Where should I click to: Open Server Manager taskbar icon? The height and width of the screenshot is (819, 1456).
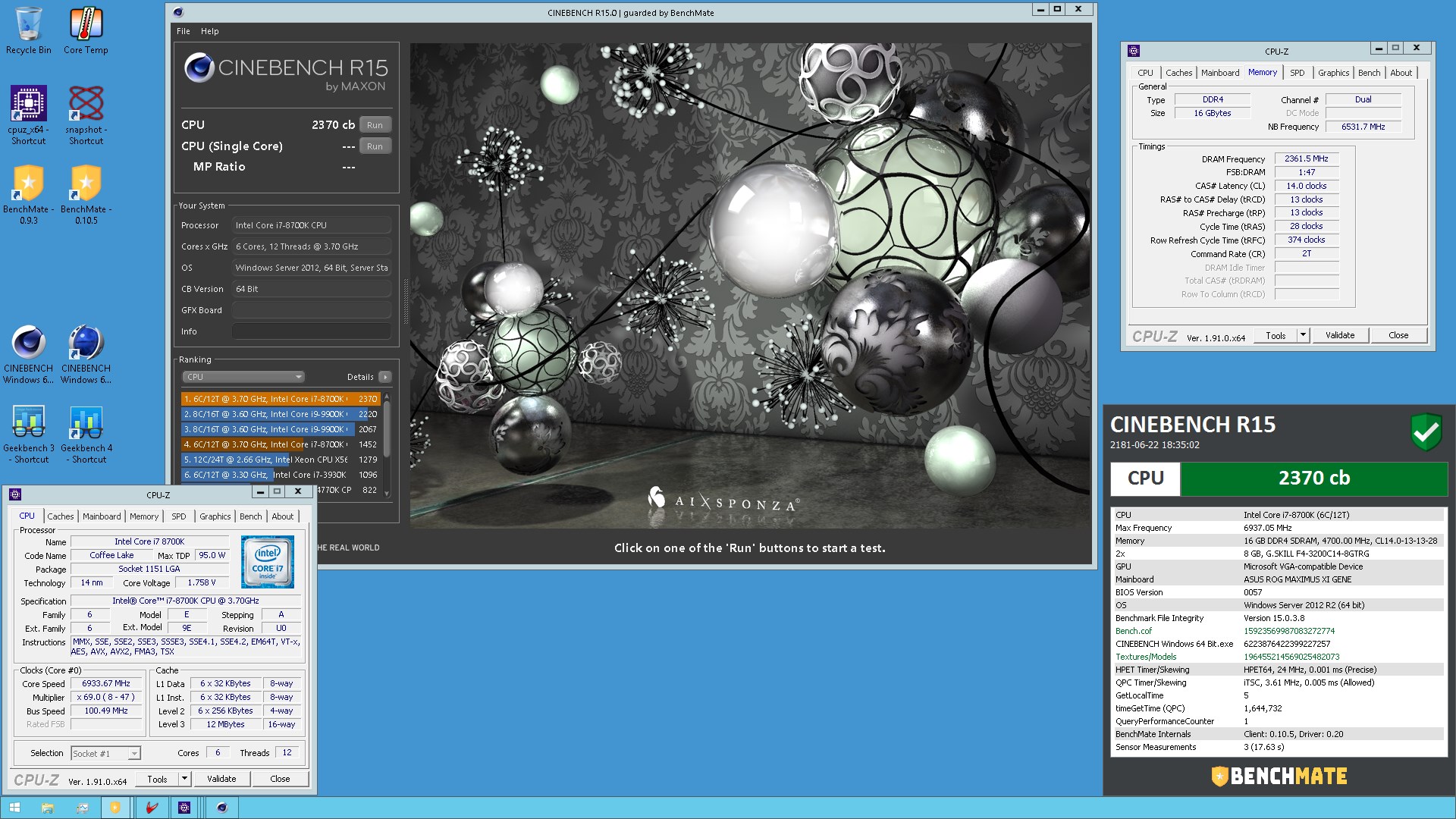[82, 808]
